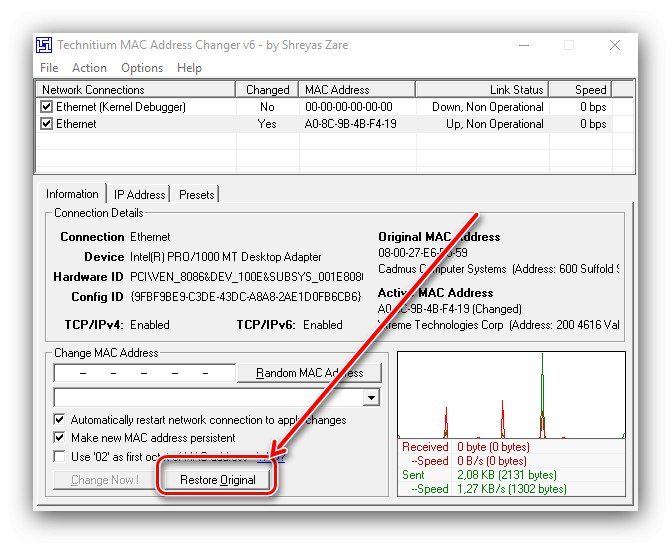Click the Change Now! button

tap(104, 480)
